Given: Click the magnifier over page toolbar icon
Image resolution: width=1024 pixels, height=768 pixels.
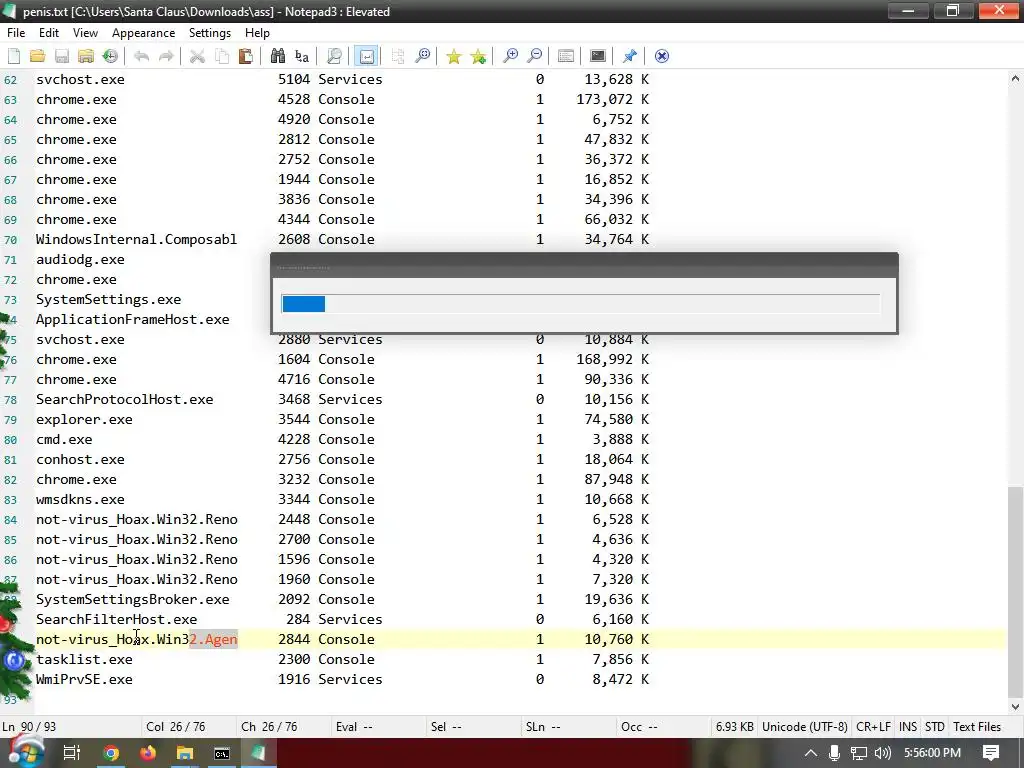Looking at the screenshot, I should pyautogui.click(x=334, y=56).
